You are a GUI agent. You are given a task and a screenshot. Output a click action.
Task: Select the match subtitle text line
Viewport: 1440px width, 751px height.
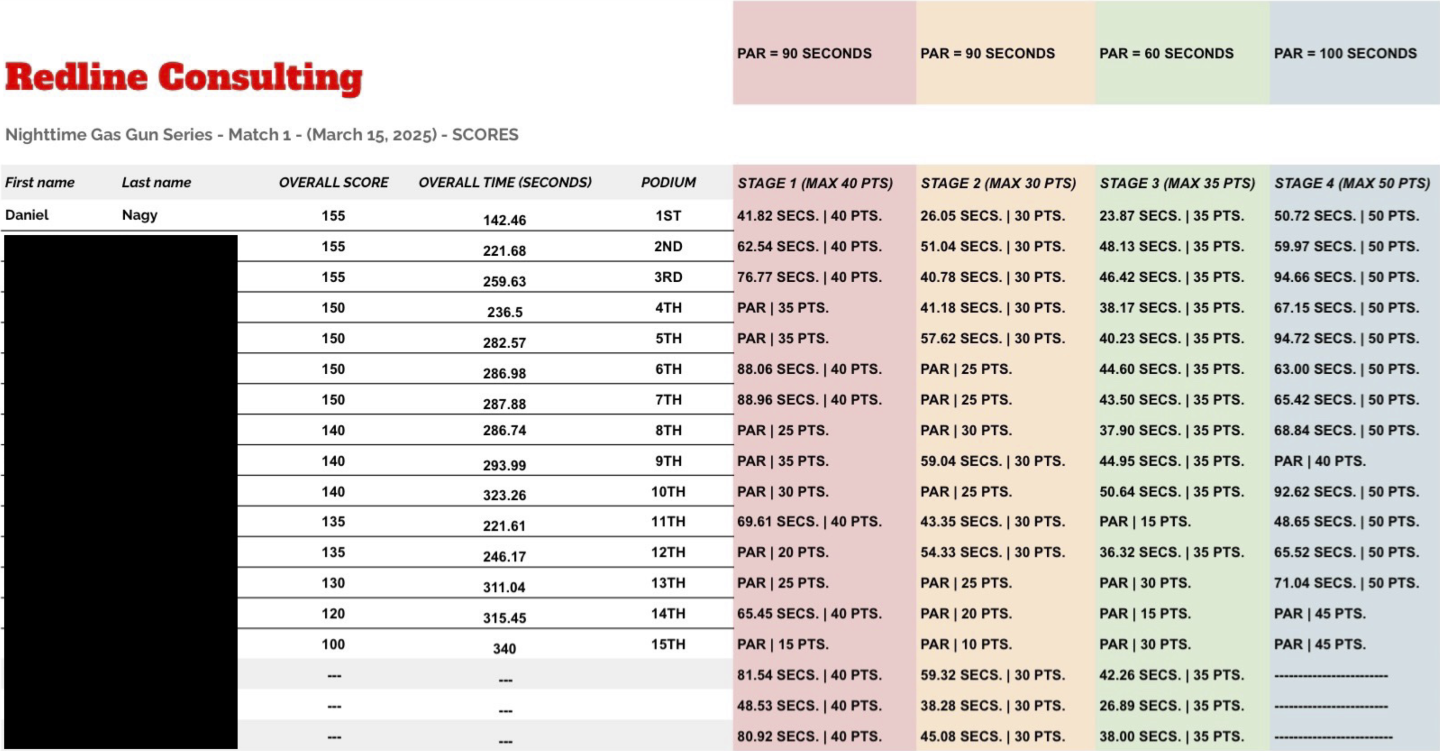point(262,135)
